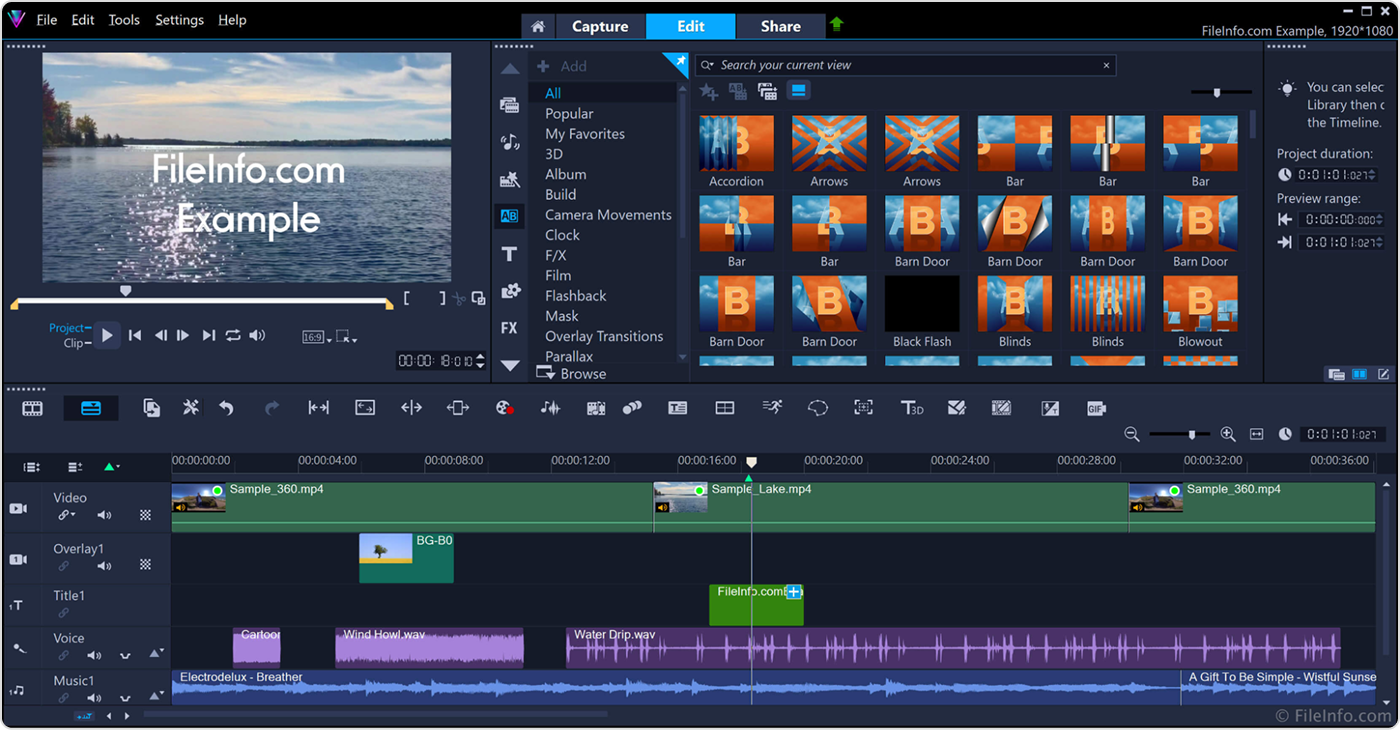
Task: Select the Camera Movements category
Action: coord(608,215)
